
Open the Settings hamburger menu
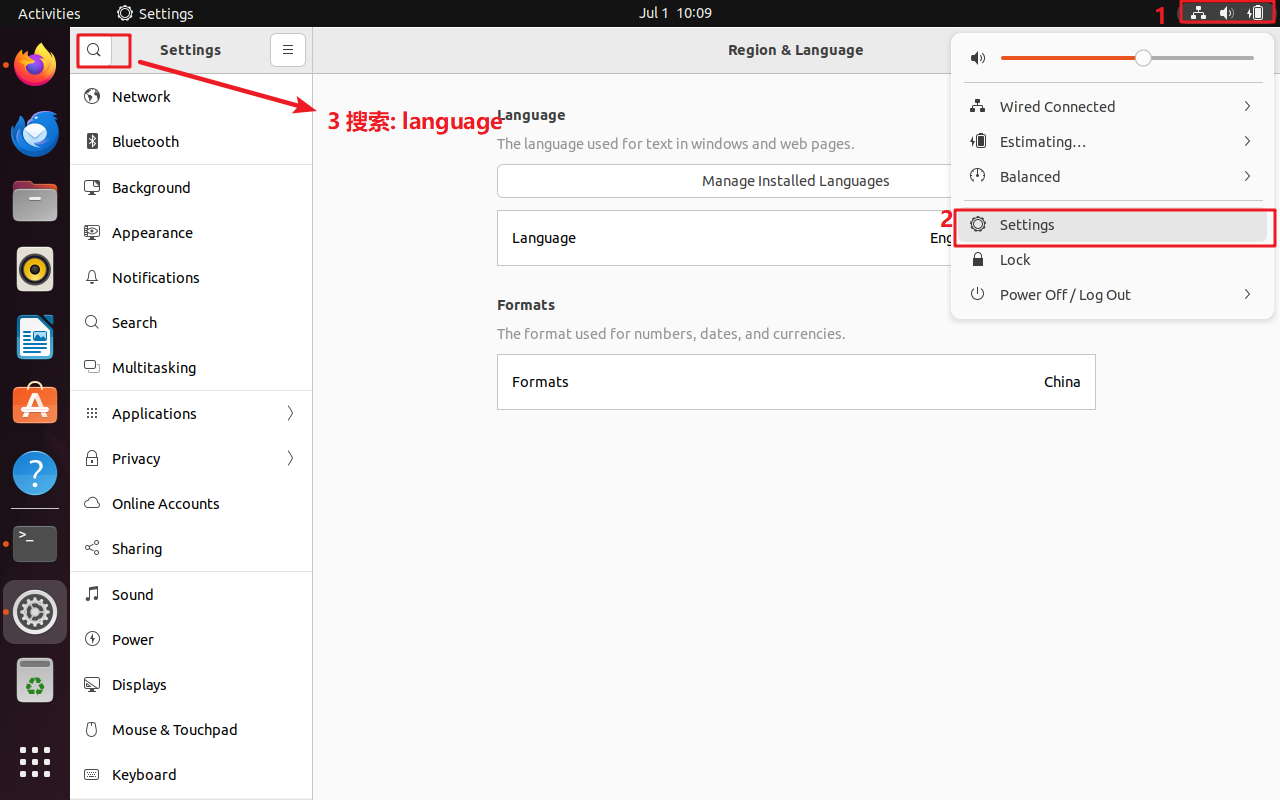click(x=288, y=50)
